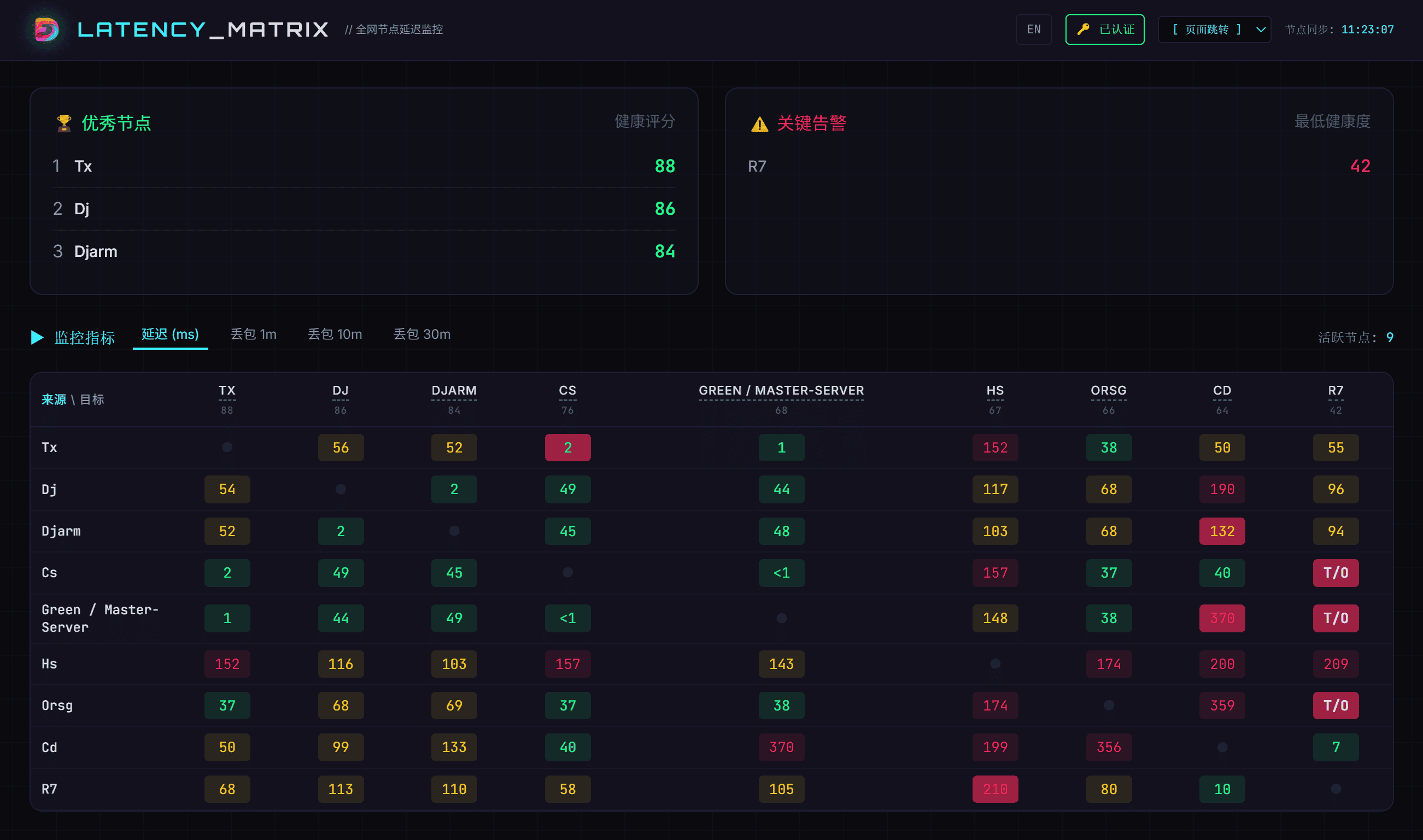Click the health score 88 for Tx

(665, 166)
